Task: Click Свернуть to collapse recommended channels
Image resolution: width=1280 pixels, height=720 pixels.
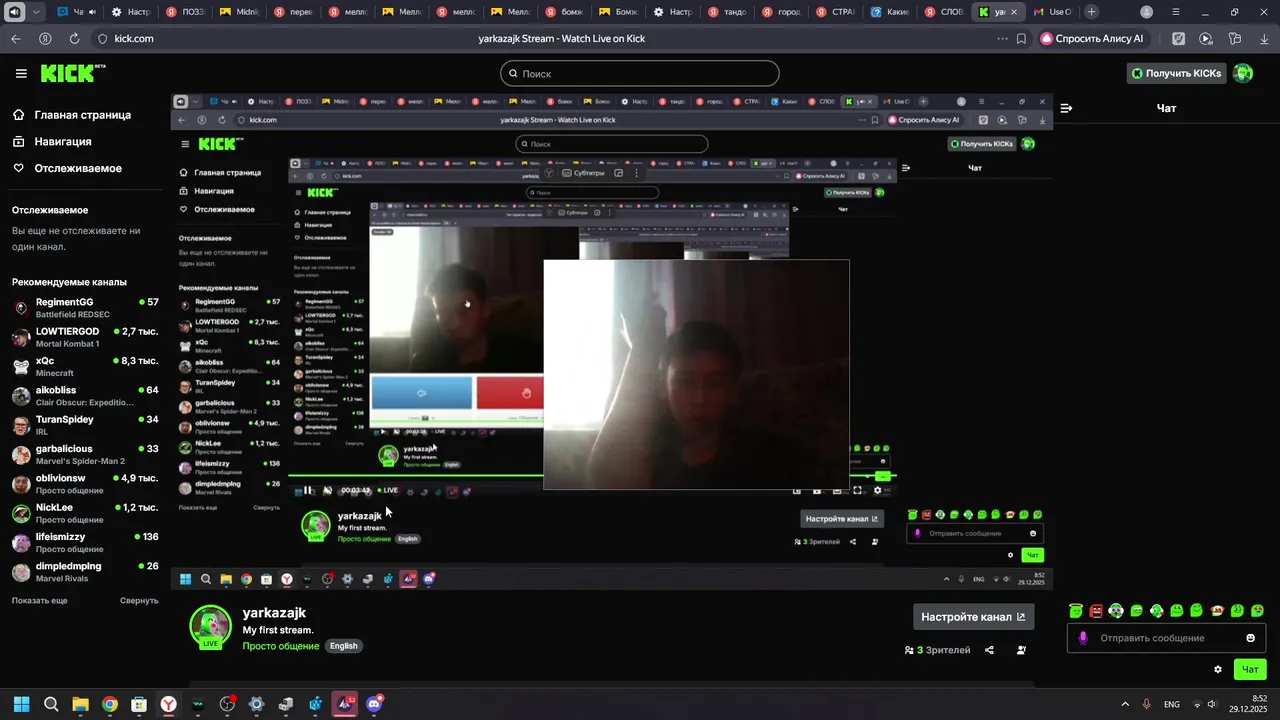Action: (139, 600)
